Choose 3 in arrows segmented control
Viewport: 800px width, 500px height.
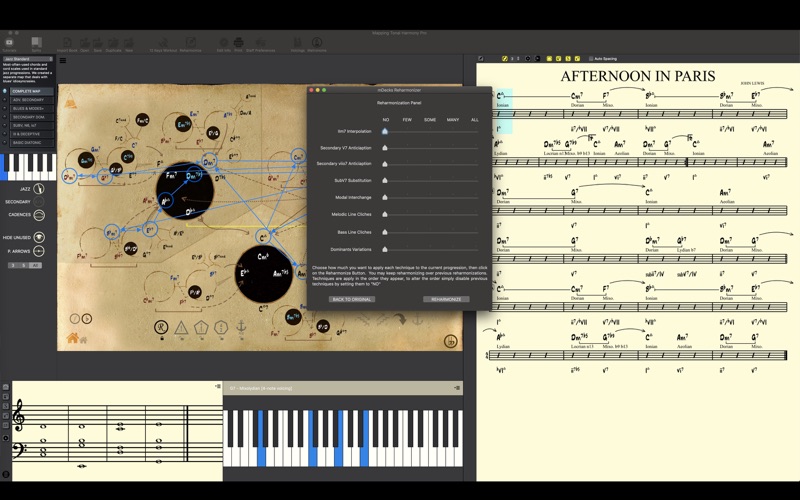(x=13, y=265)
